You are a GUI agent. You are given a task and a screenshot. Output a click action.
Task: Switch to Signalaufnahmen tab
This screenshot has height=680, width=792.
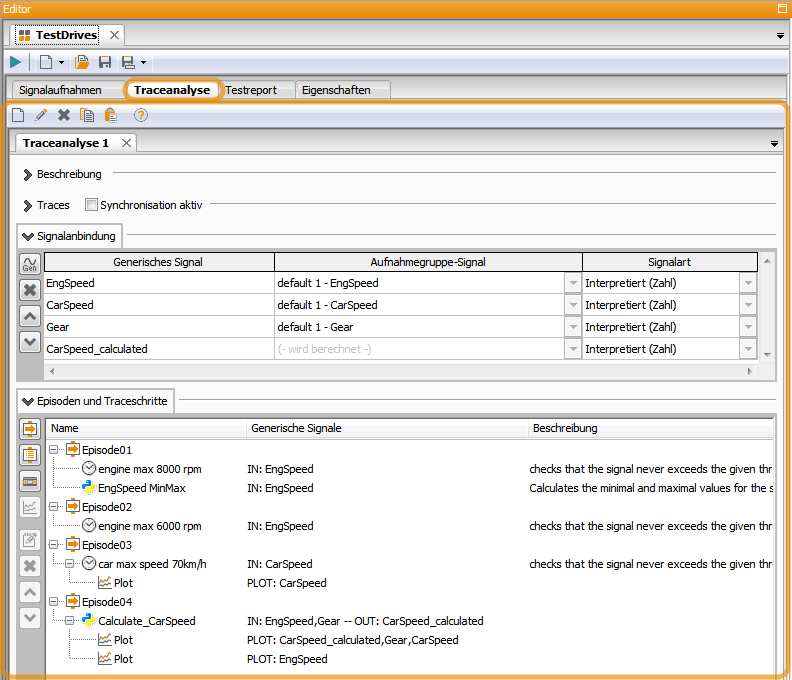click(60, 90)
